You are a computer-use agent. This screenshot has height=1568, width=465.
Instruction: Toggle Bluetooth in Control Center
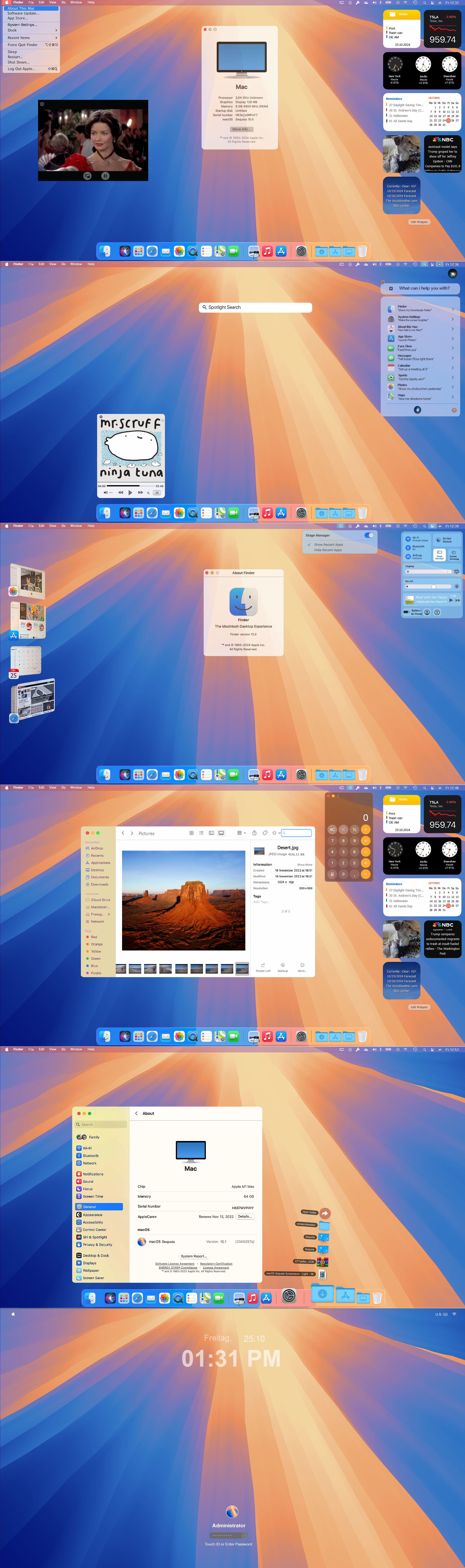(x=408, y=547)
